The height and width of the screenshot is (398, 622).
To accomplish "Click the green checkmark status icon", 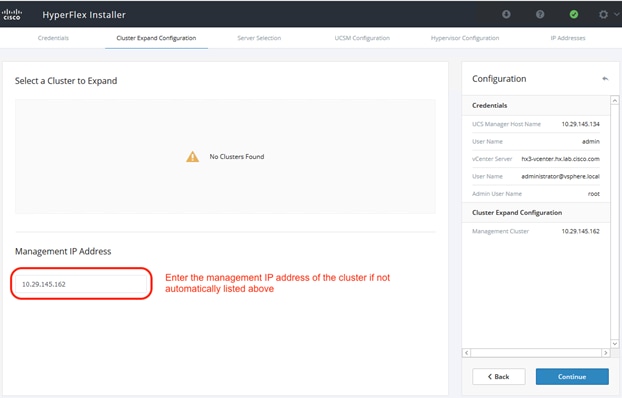I will [574, 15].
